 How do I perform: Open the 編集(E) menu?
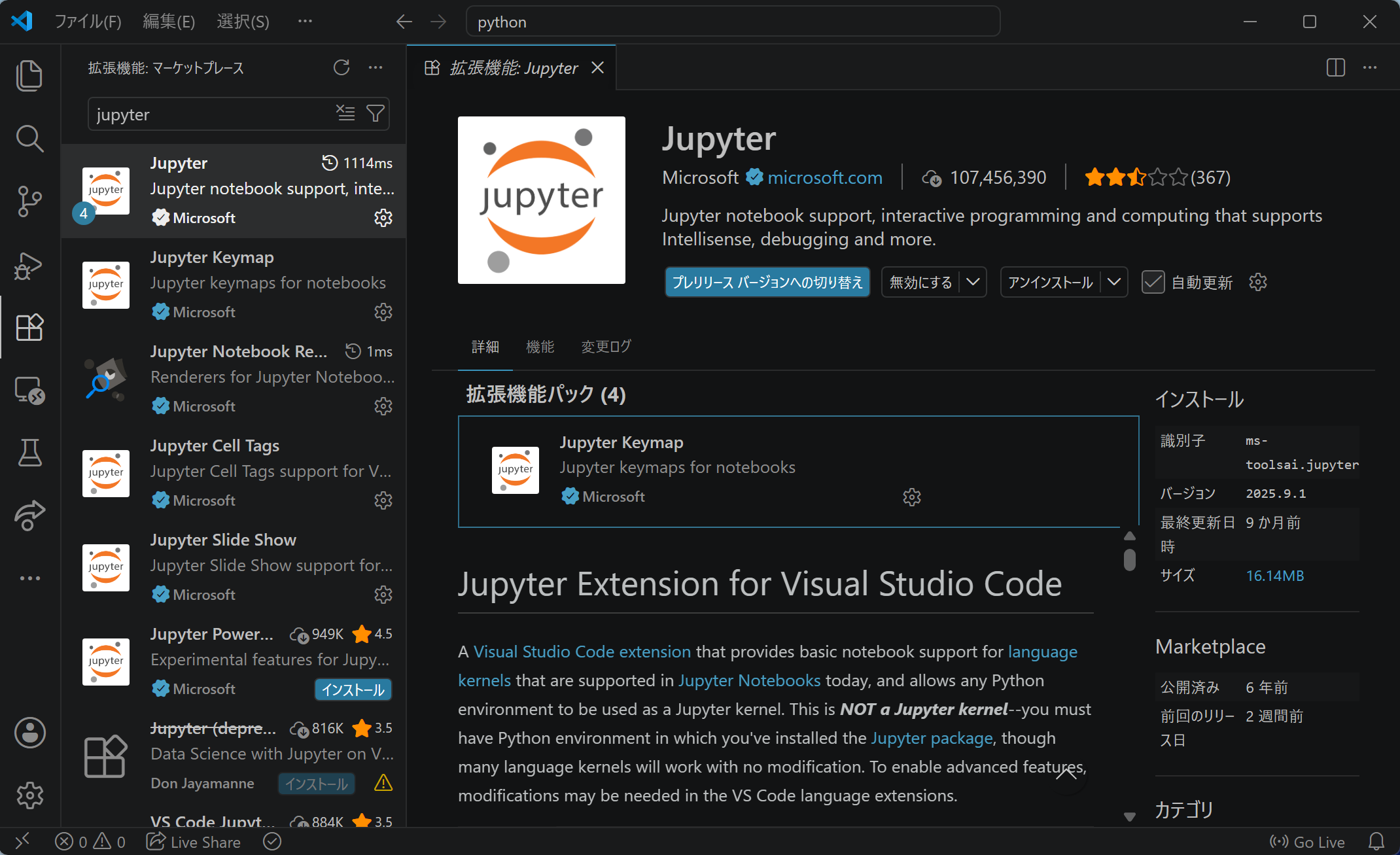(169, 22)
